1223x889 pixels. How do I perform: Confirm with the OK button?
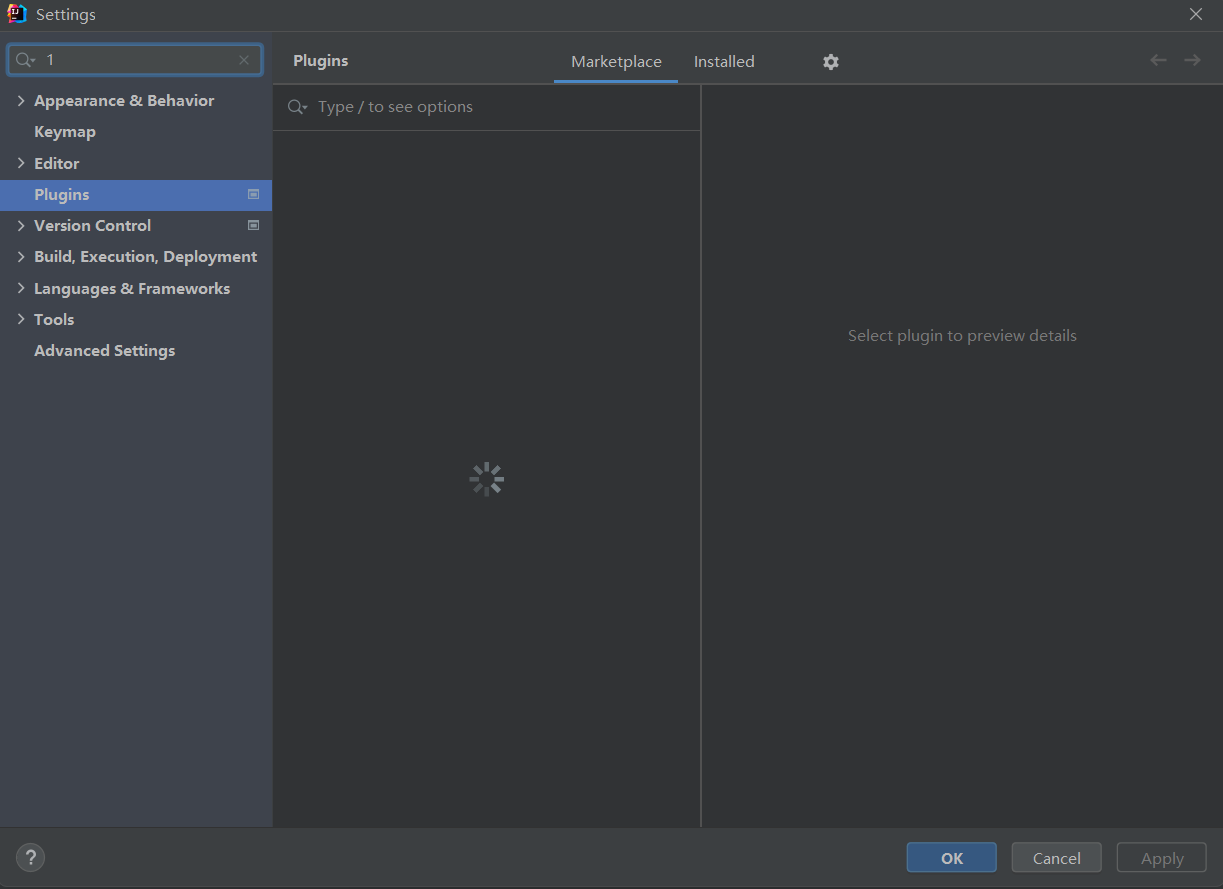[952, 858]
